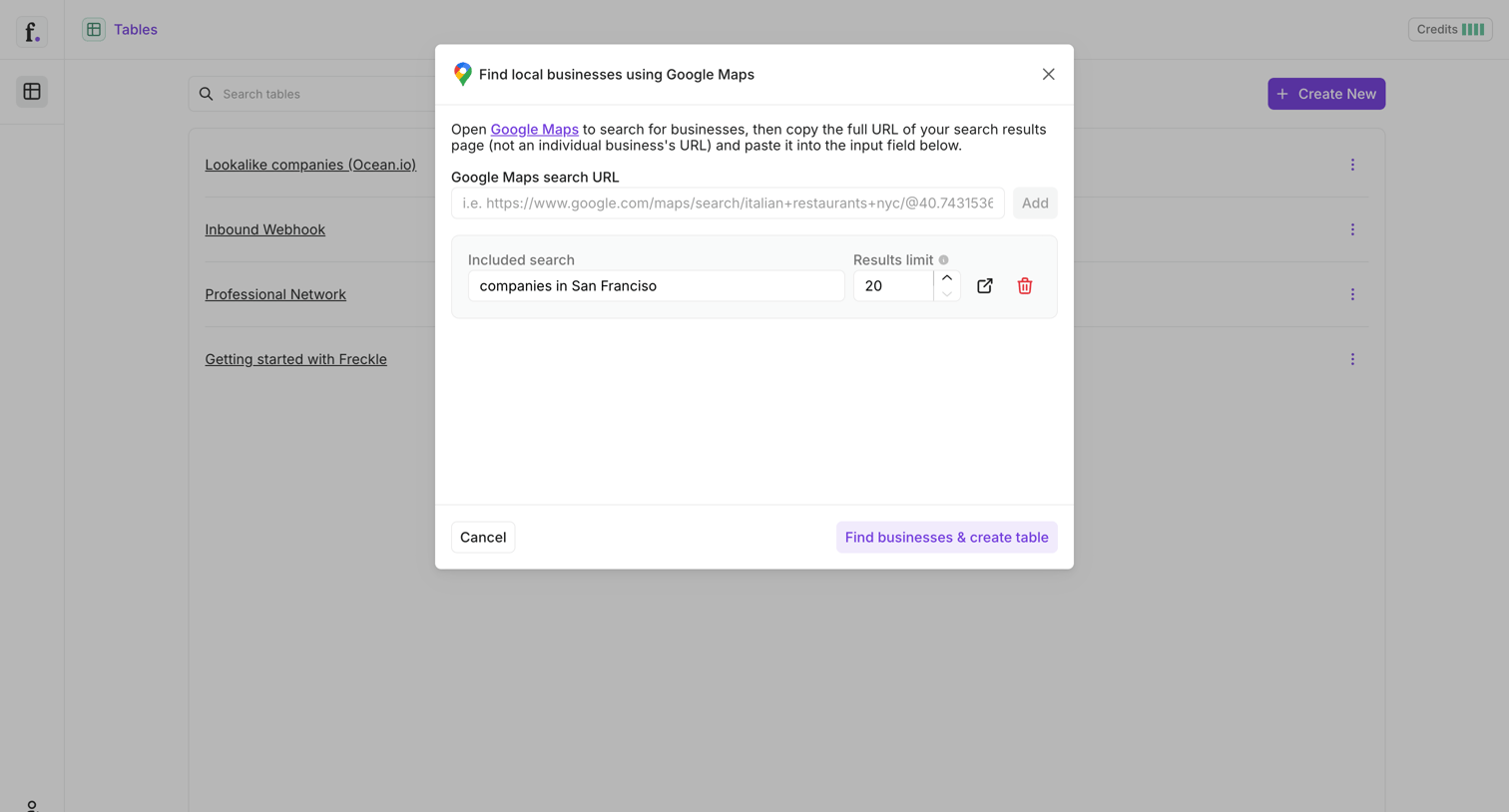Click the Add button next to URL field

[1035, 203]
